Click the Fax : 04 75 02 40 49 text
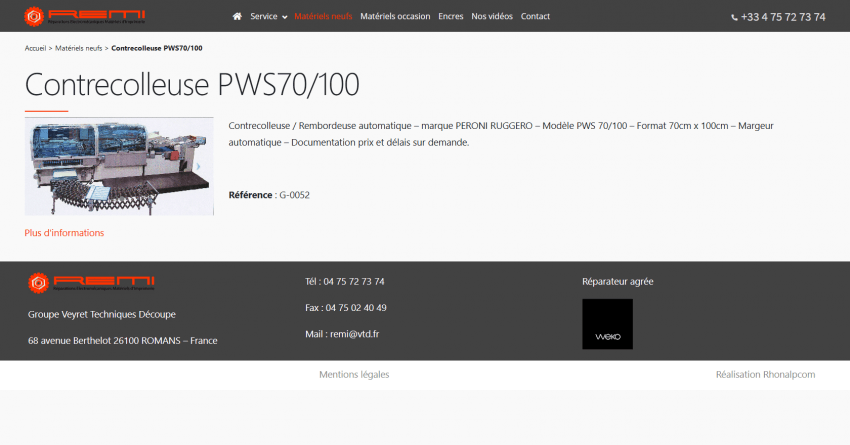Viewport: 850px width, 445px height. 346,308
